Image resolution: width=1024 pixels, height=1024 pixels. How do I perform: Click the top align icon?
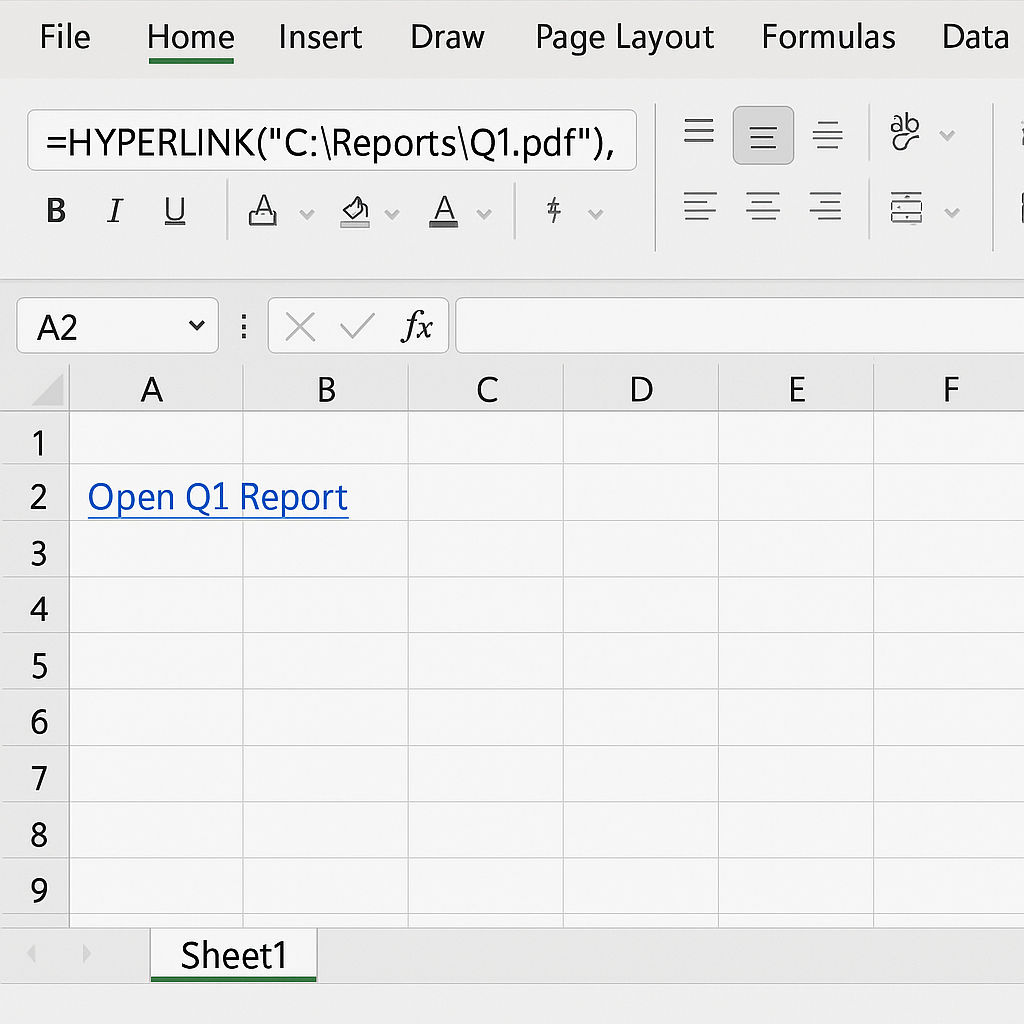pyautogui.click(x=699, y=133)
